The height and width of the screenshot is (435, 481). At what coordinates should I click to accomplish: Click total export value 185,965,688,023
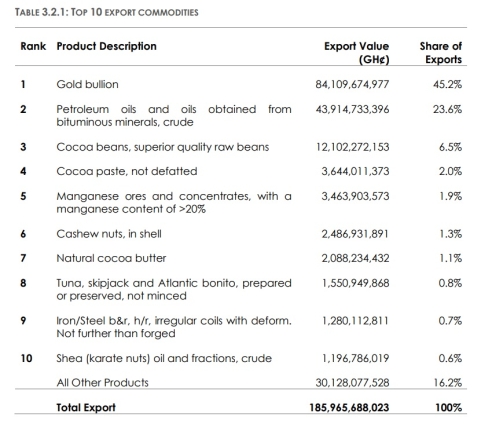pyautogui.click(x=349, y=408)
